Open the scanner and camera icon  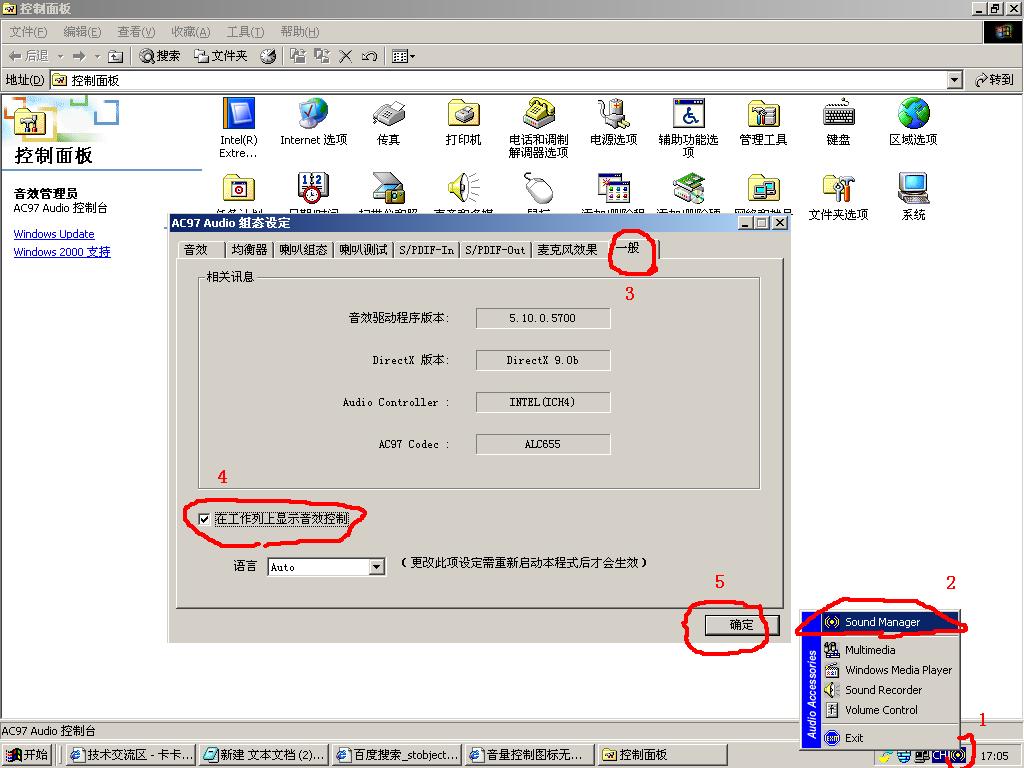pos(389,188)
